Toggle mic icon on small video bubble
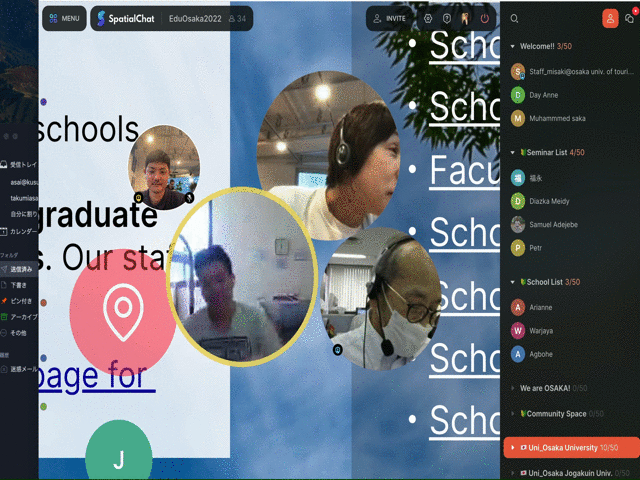Viewport: 640px width, 480px height. tap(189, 198)
